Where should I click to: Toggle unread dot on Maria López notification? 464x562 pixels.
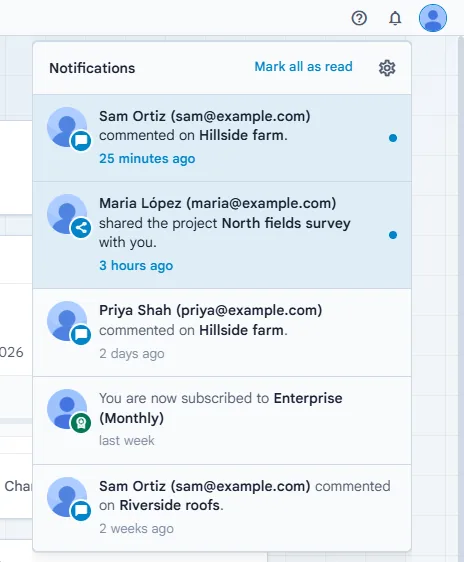tap(393, 235)
